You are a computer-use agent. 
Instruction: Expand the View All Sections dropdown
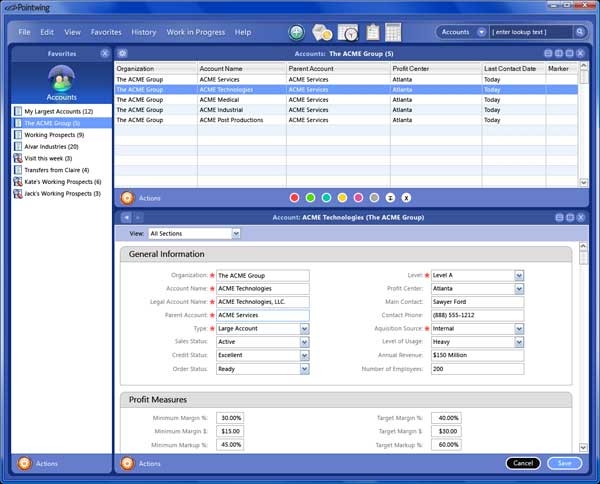pyautogui.click(x=236, y=233)
